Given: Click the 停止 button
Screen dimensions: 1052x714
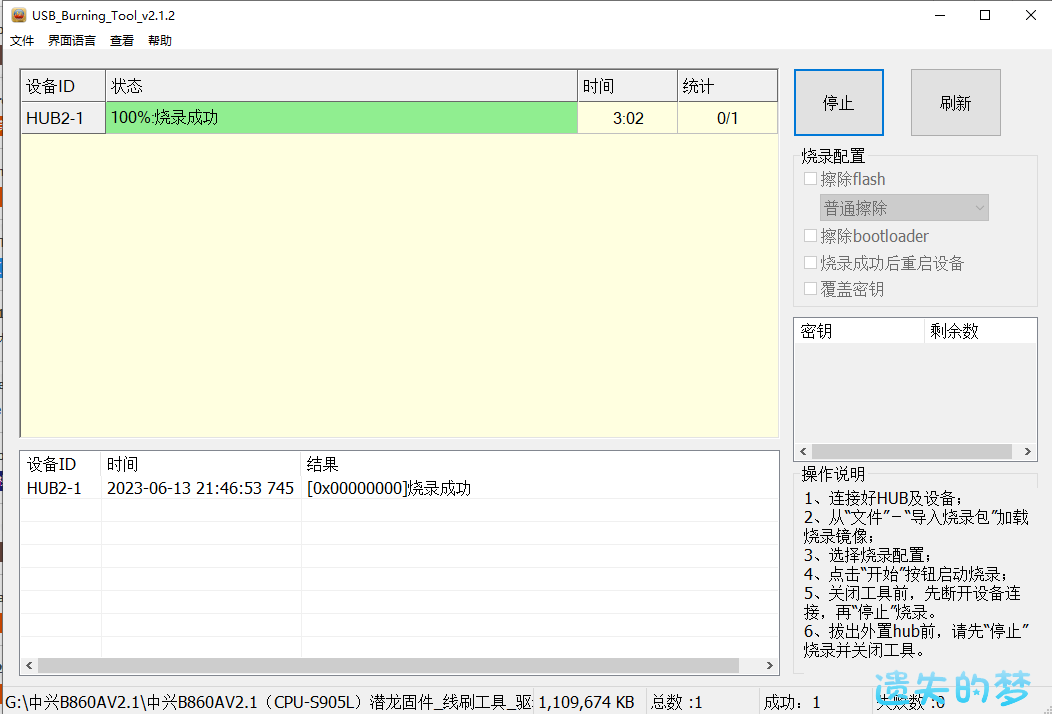Looking at the screenshot, I should [838, 103].
